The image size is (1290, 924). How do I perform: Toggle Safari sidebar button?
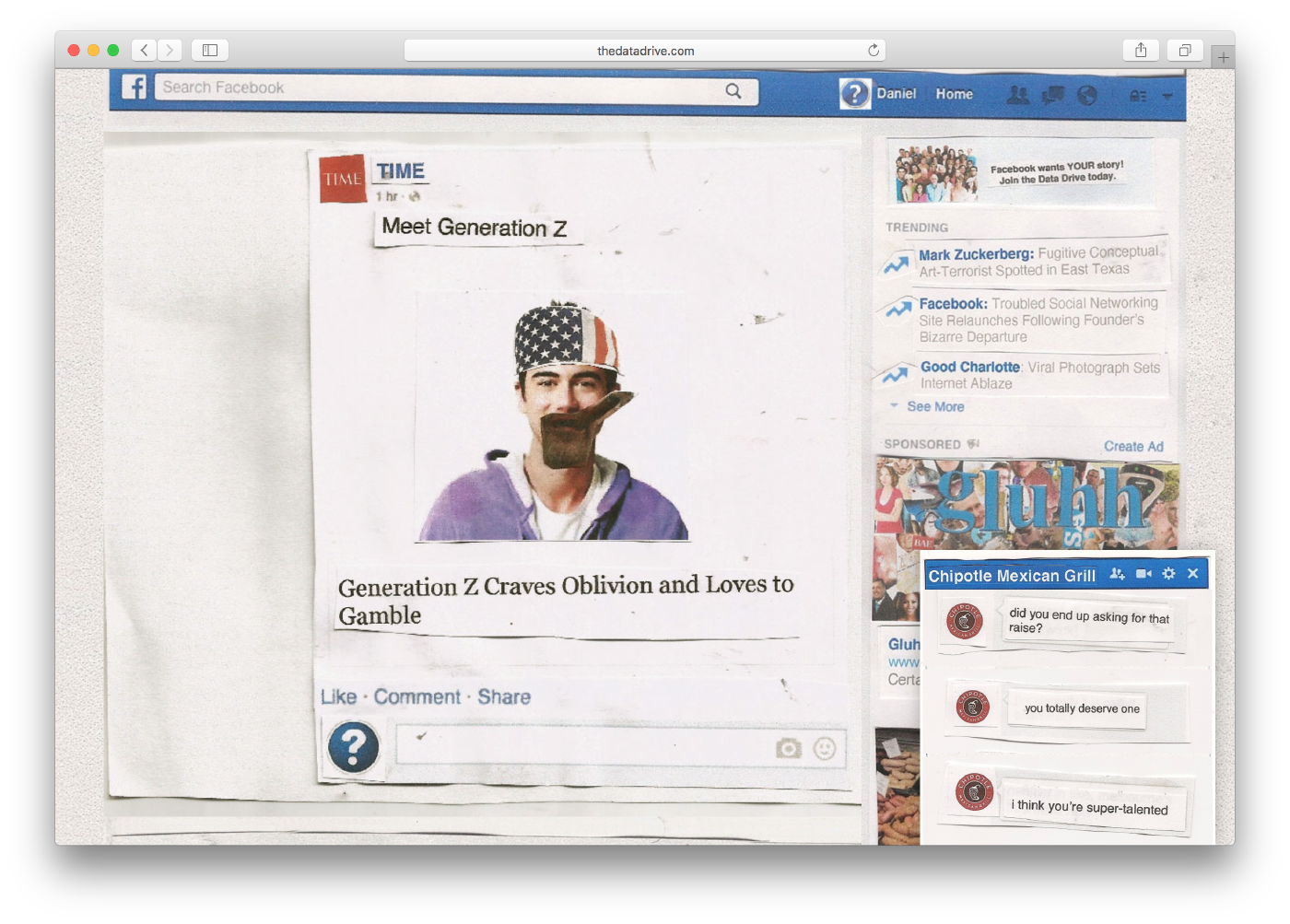210,51
